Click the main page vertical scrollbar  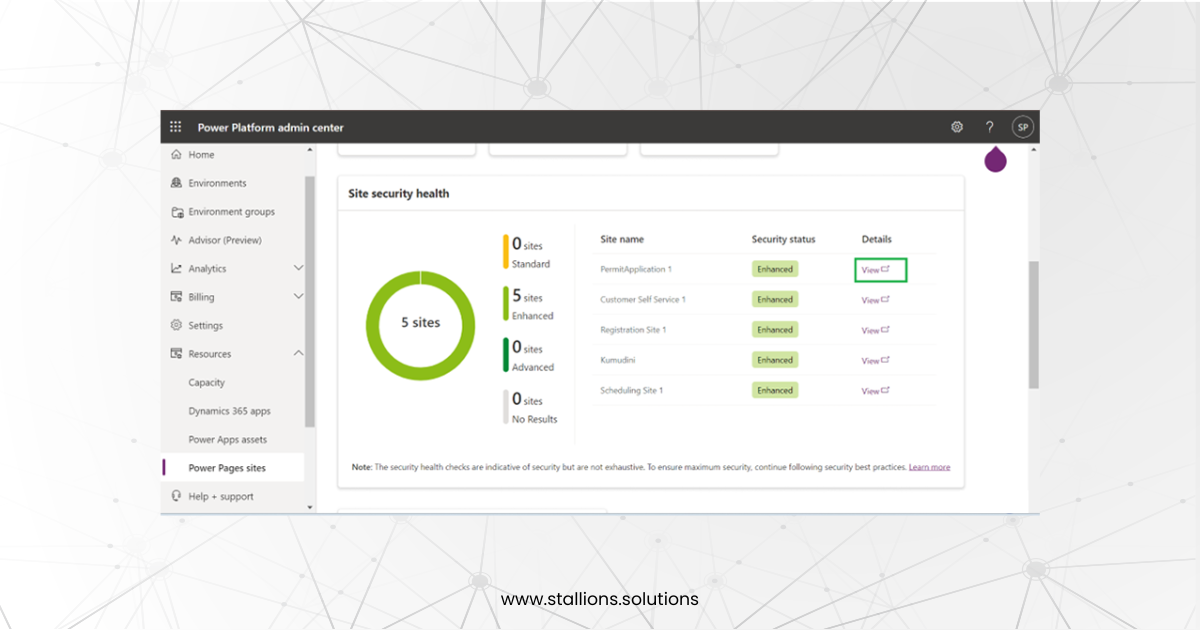[1033, 325]
